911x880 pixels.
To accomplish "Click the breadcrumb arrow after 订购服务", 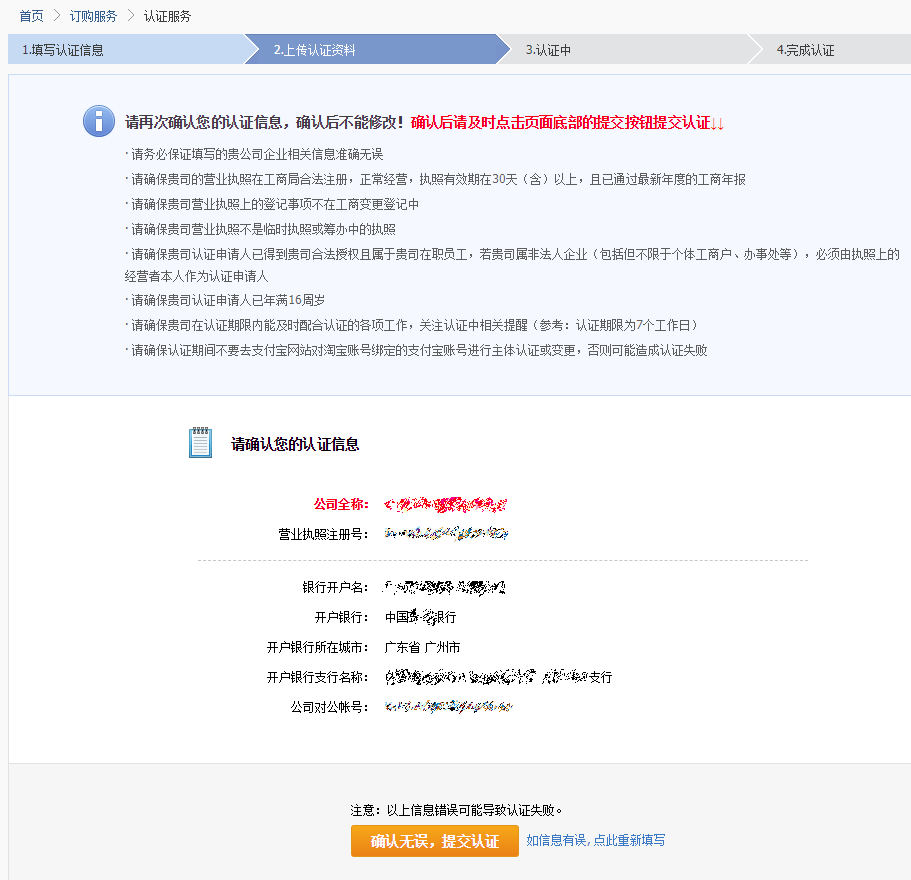I will click(130, 16).
